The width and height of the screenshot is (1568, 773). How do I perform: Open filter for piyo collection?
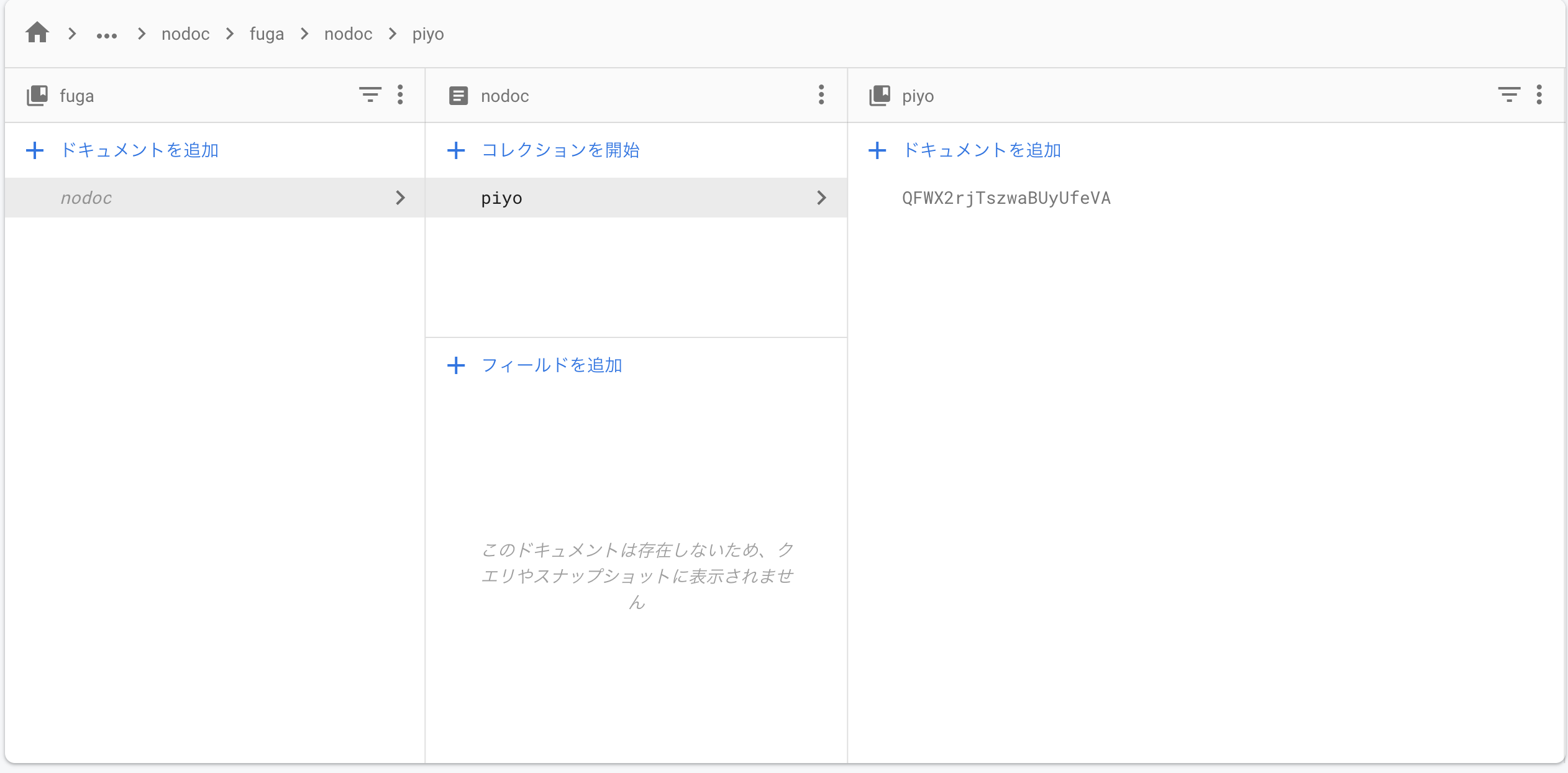(1509, 95)
